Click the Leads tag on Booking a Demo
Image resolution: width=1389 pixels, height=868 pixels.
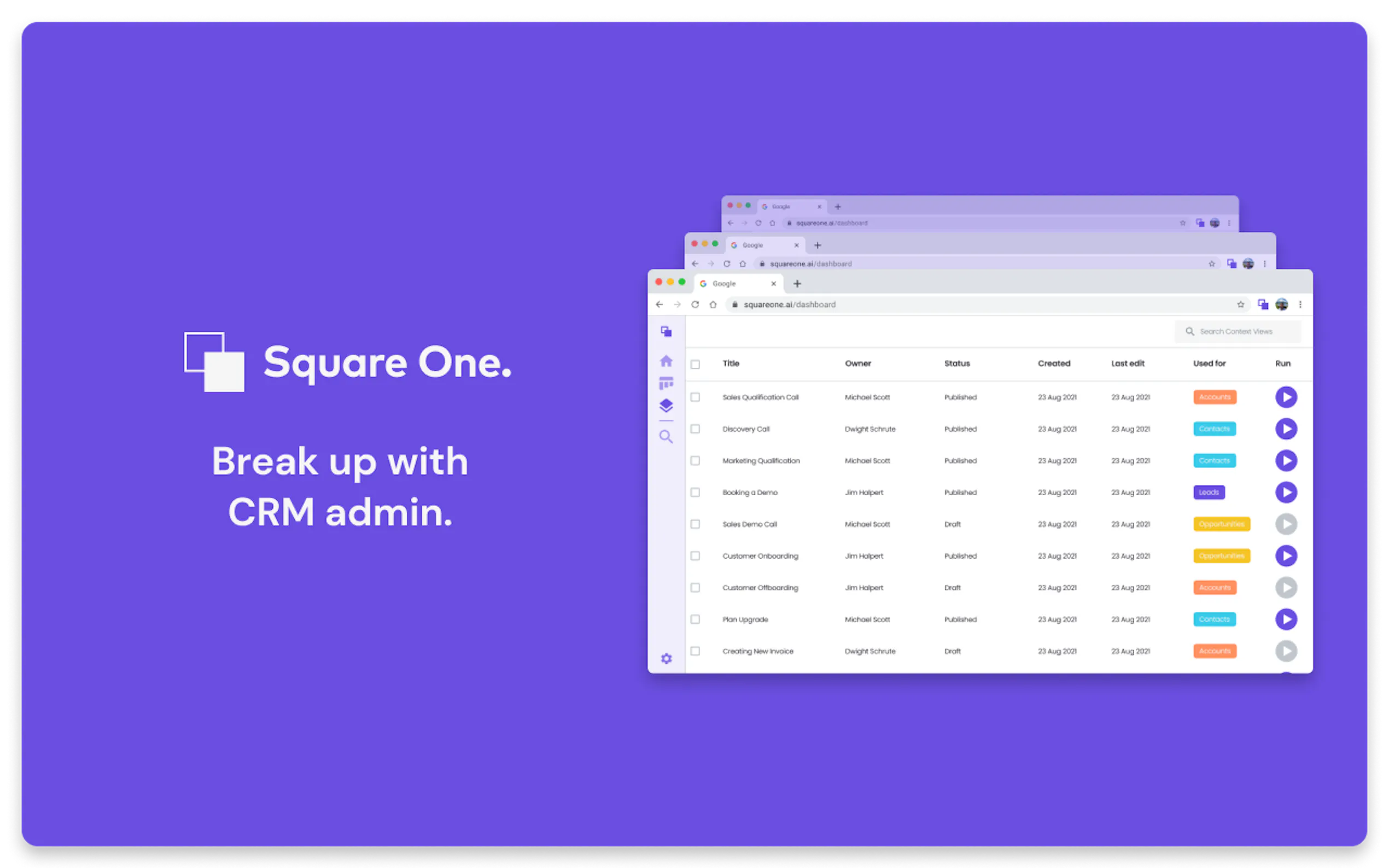(x=1209, y=492)
